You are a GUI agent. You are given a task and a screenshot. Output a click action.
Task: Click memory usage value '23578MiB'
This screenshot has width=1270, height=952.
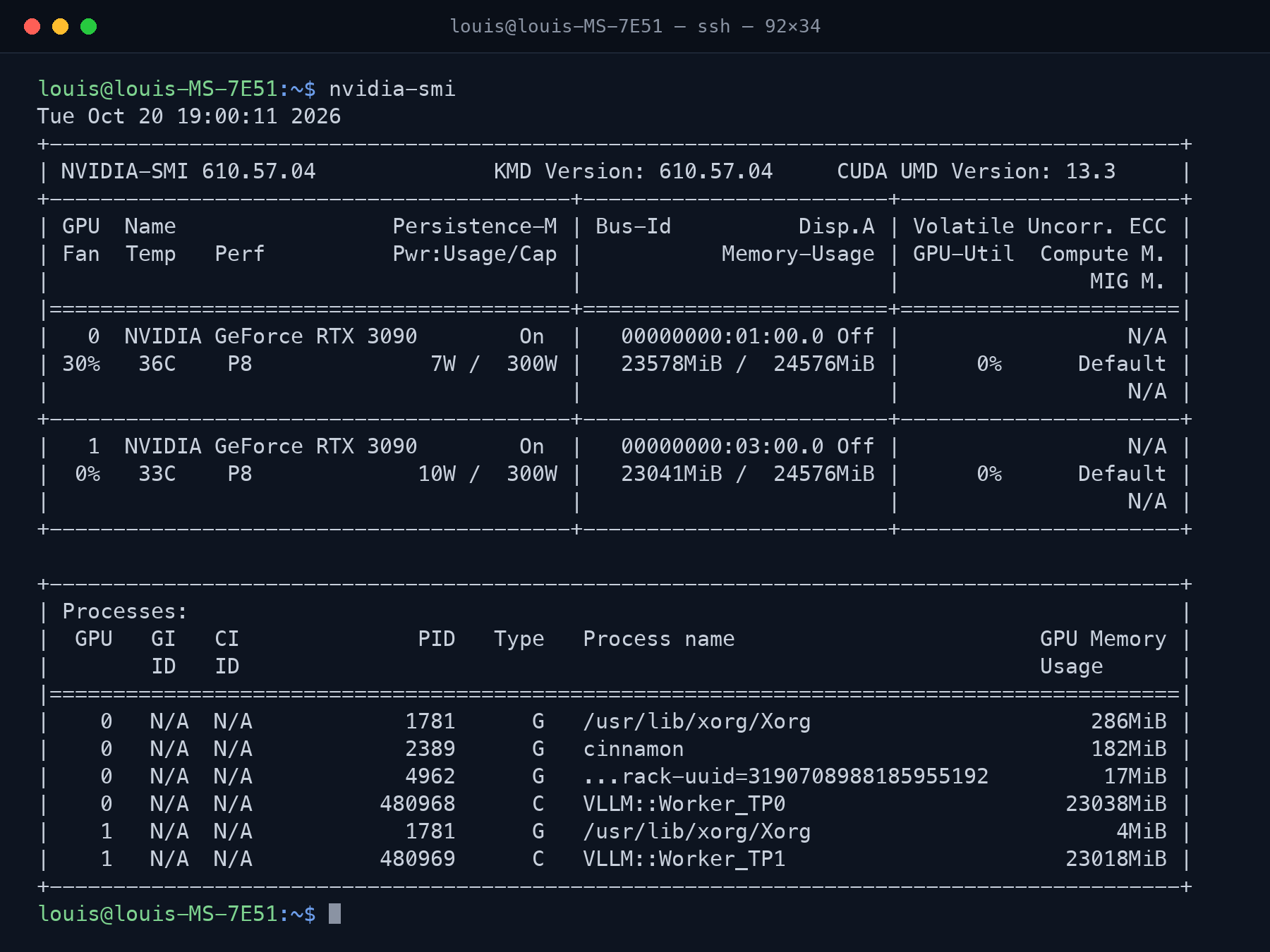pos(672,364)
